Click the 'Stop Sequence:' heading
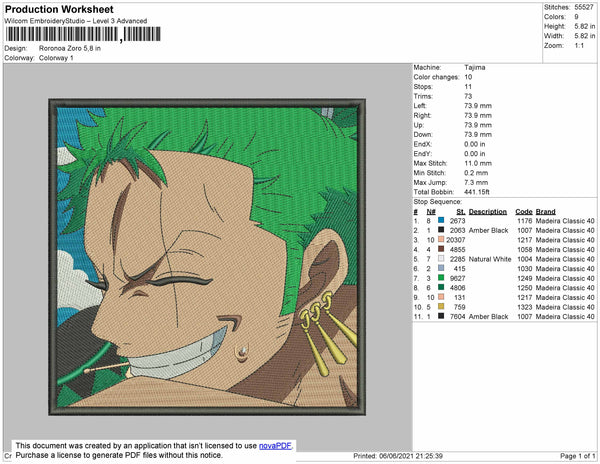The image size is (600, 464). click(x=437, y=202)
